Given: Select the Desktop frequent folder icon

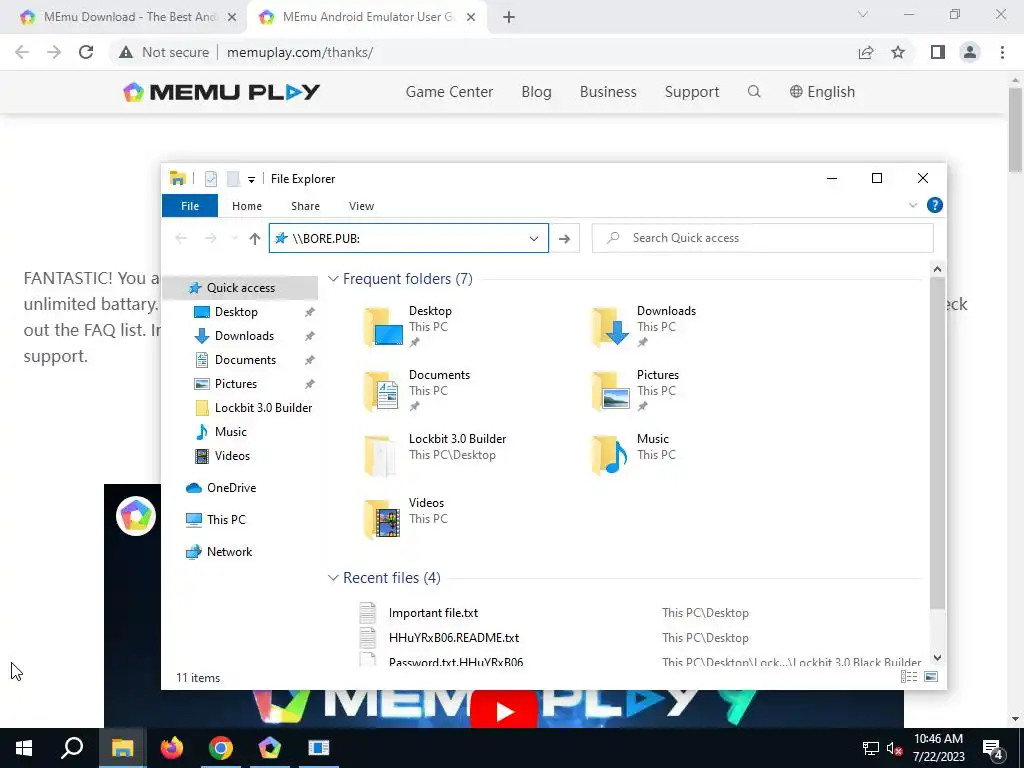Looking at the screenshot, I should click(x=383, y=327).
